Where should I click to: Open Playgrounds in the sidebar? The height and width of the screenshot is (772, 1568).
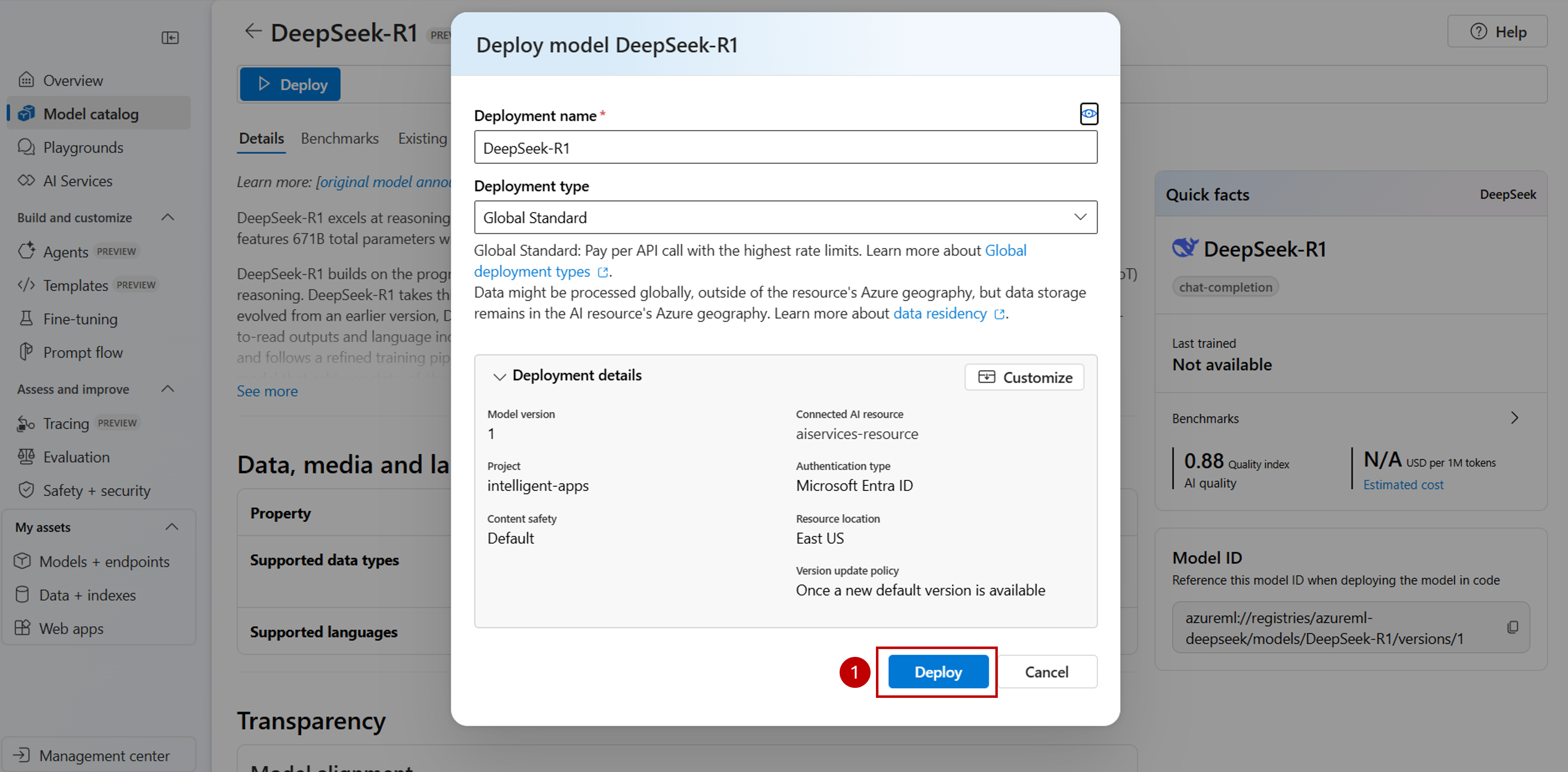[83, 147]
